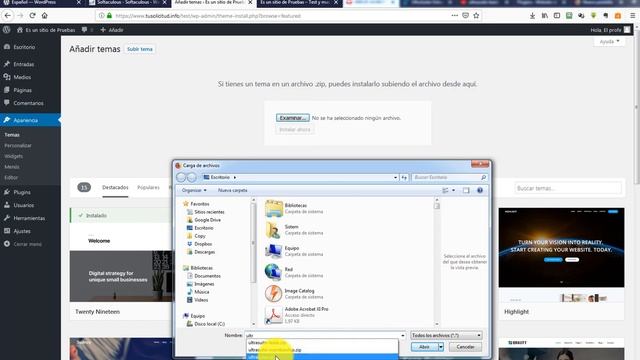The height and width of the screenshot is (360, 640).
Task: Switch to the Destacados themes tab
Action: tap(115, 187)
